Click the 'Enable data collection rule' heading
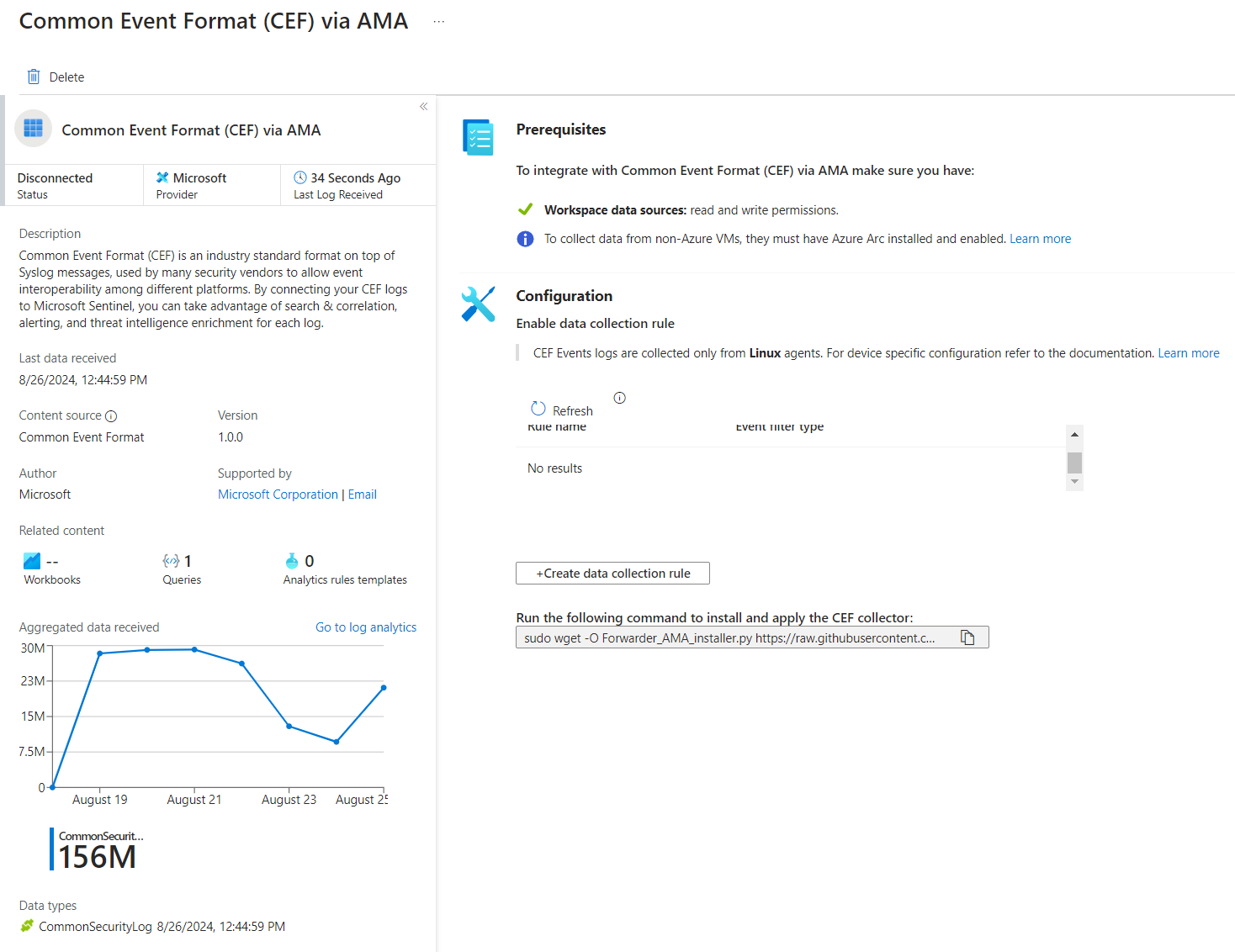 click(x=596, y=324)
